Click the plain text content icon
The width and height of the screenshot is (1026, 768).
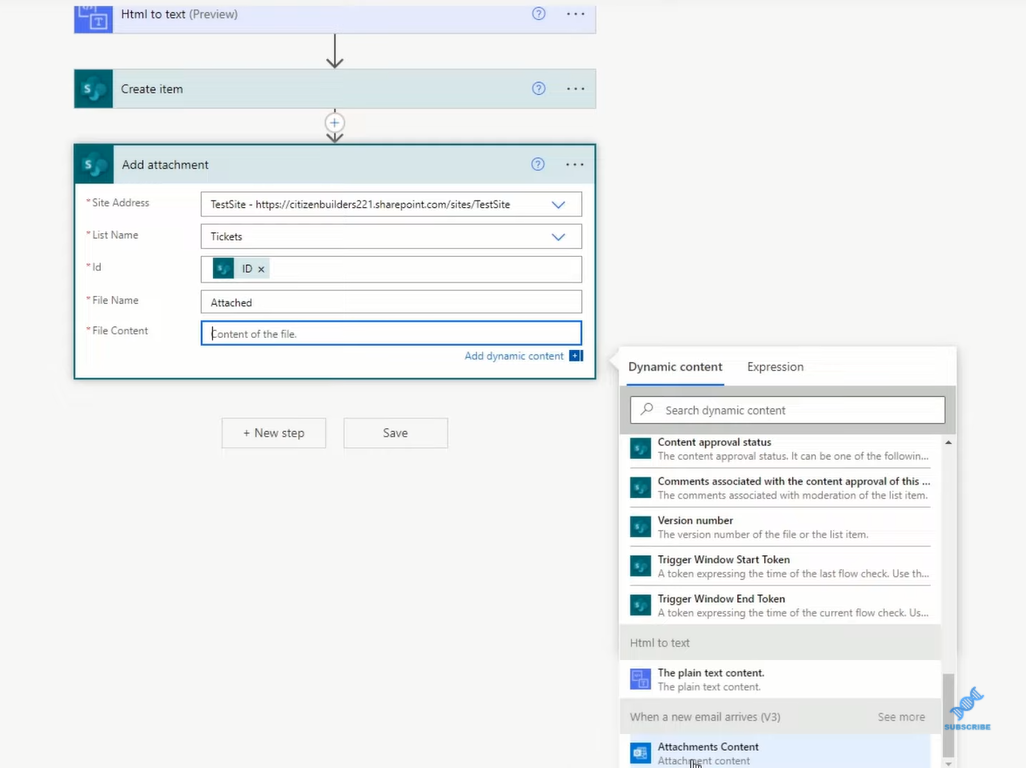point(640,679)
